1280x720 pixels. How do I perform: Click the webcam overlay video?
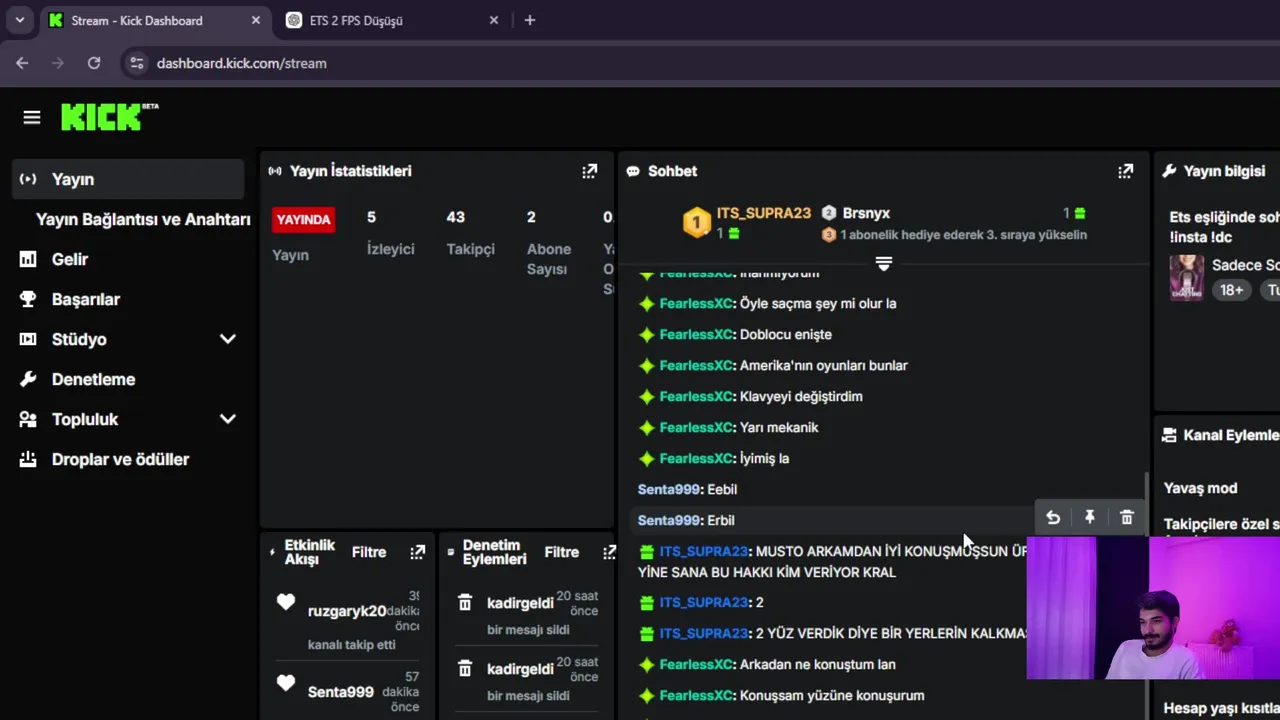pos(1153,608)
